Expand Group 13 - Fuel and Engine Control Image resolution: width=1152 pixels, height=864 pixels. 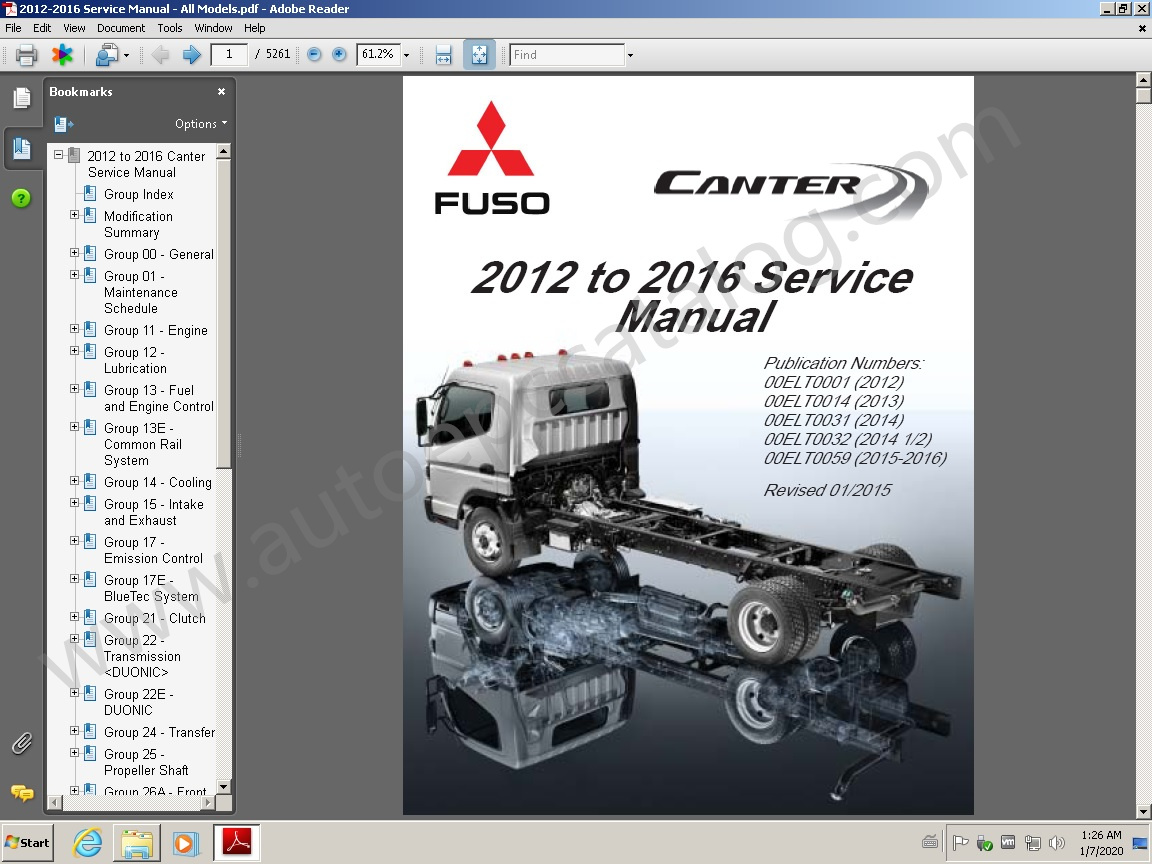(74, 389)
